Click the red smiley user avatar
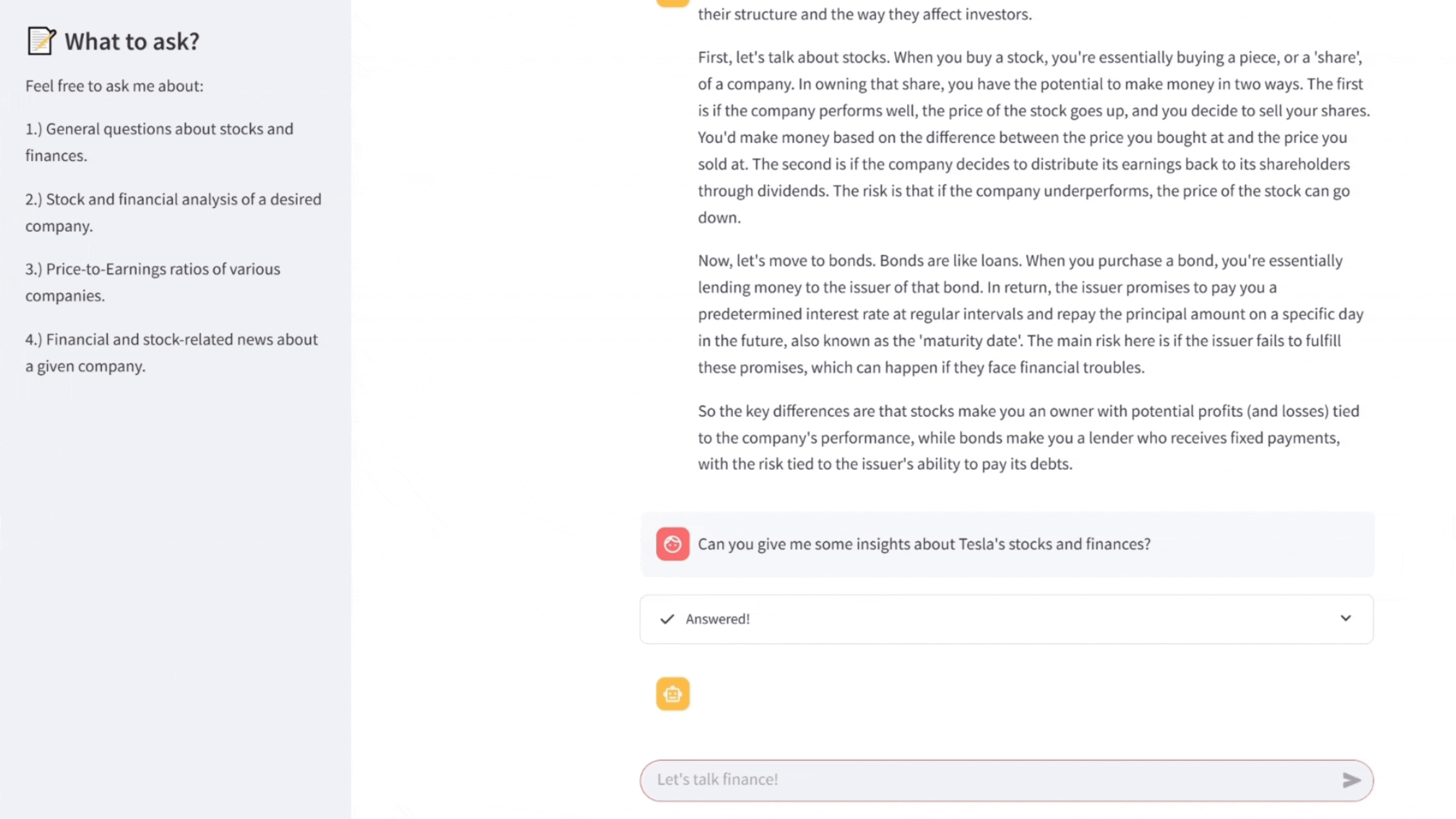Image resolution: width=1456 pixels, height=819 pixels. point(672,544)
